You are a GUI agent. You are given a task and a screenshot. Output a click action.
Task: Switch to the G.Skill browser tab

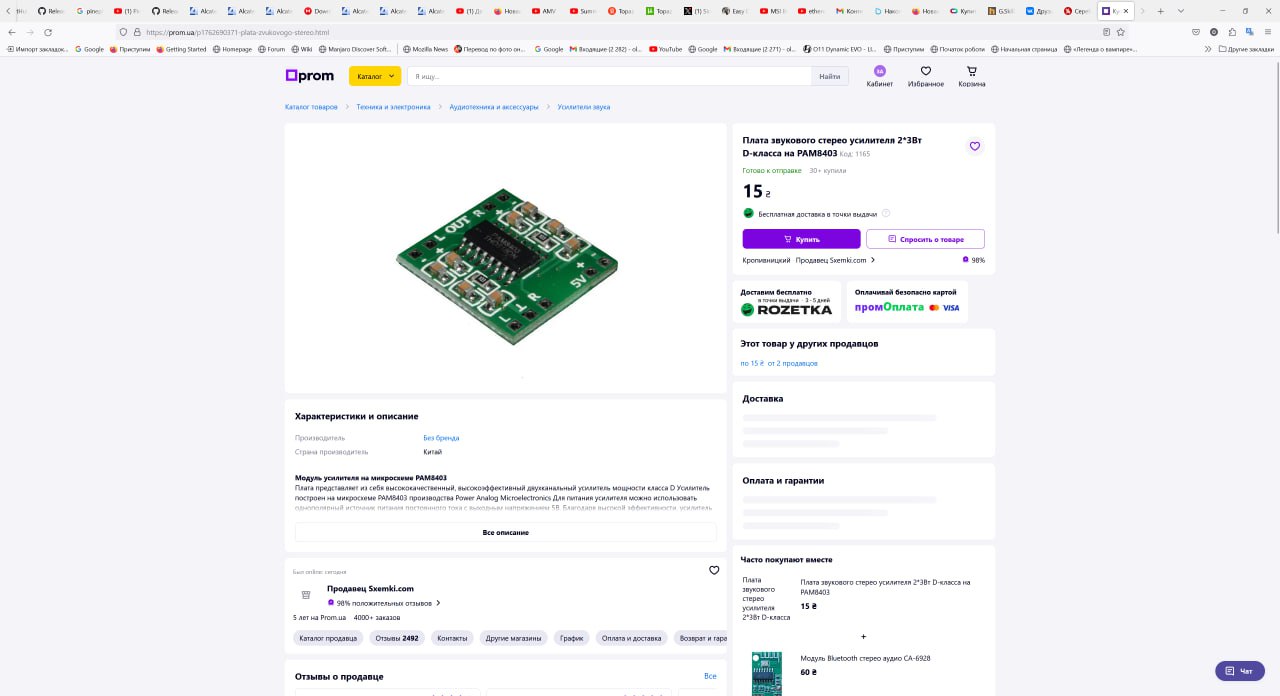coord(1002,11)
